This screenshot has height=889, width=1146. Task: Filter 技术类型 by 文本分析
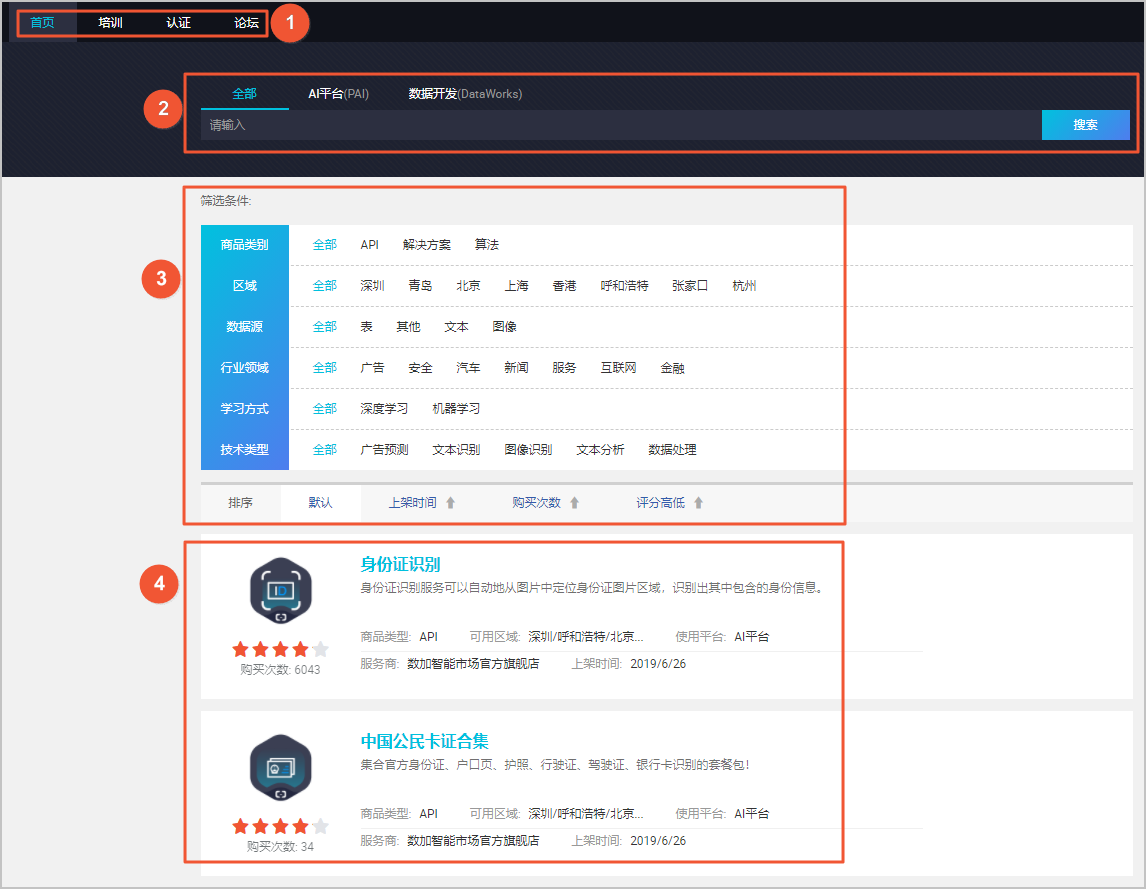coord(600,450)
